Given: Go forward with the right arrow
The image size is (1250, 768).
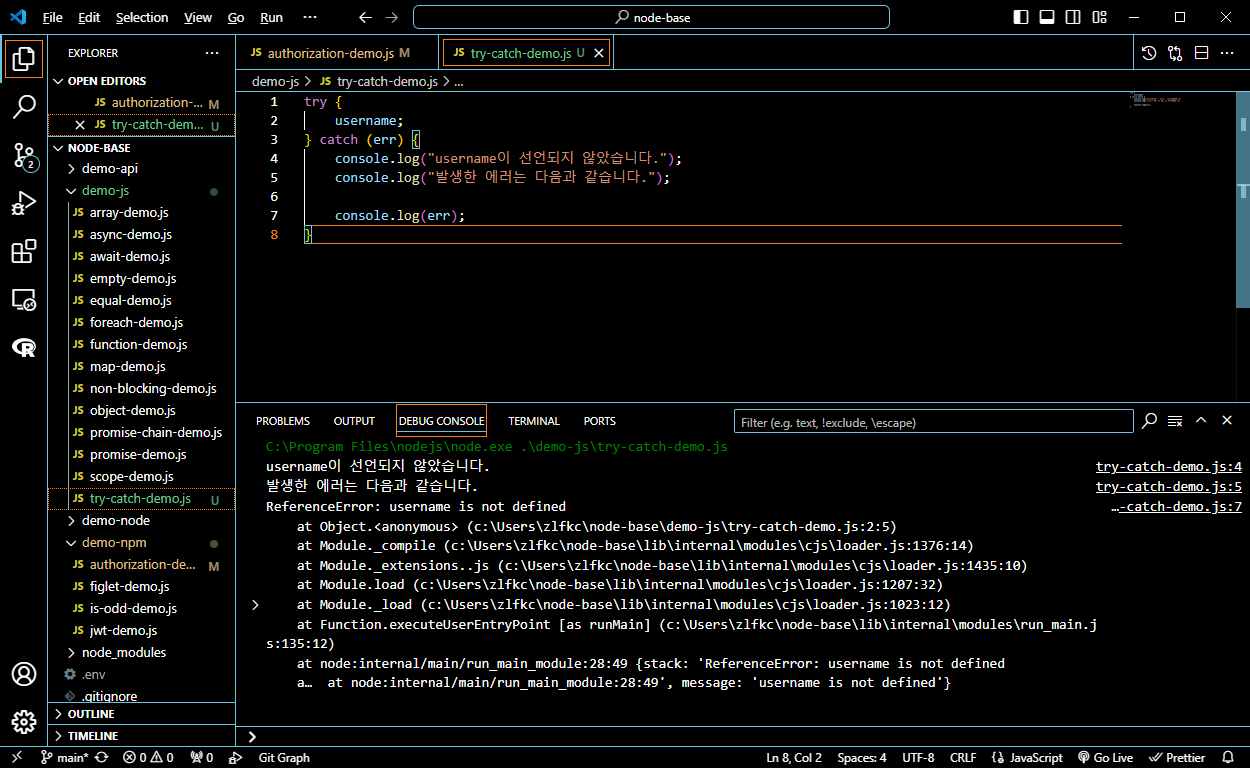Looking at the screenshot, I should (391, 17).
